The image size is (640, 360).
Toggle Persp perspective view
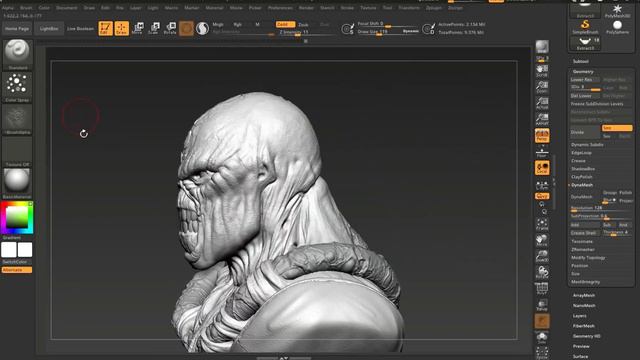[x=542, y=136]
